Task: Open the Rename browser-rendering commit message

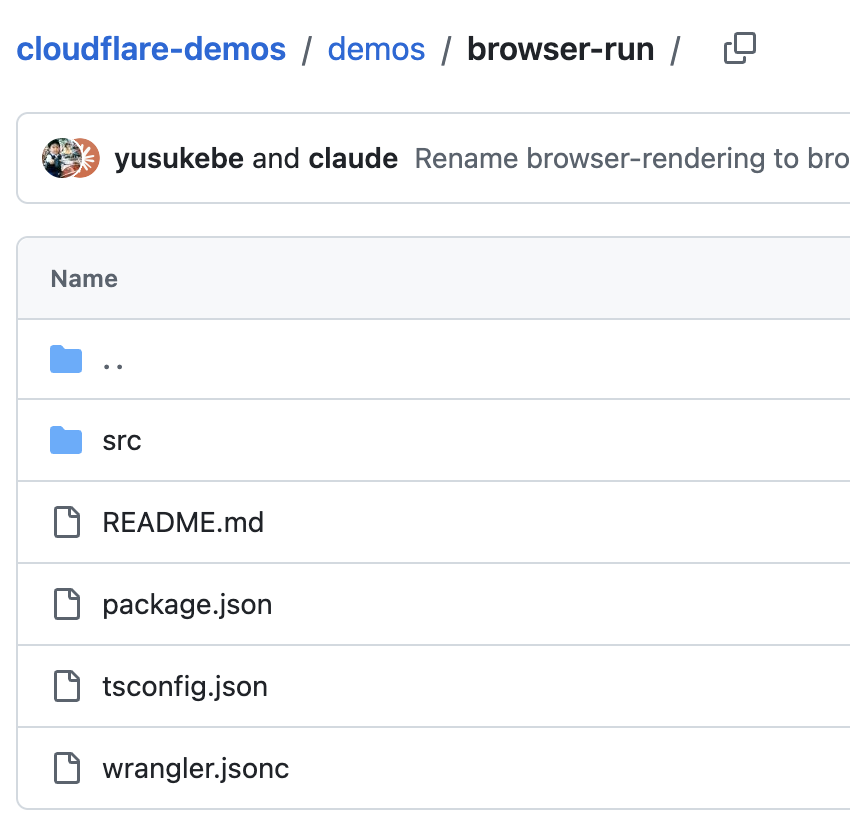Action: 632,159
